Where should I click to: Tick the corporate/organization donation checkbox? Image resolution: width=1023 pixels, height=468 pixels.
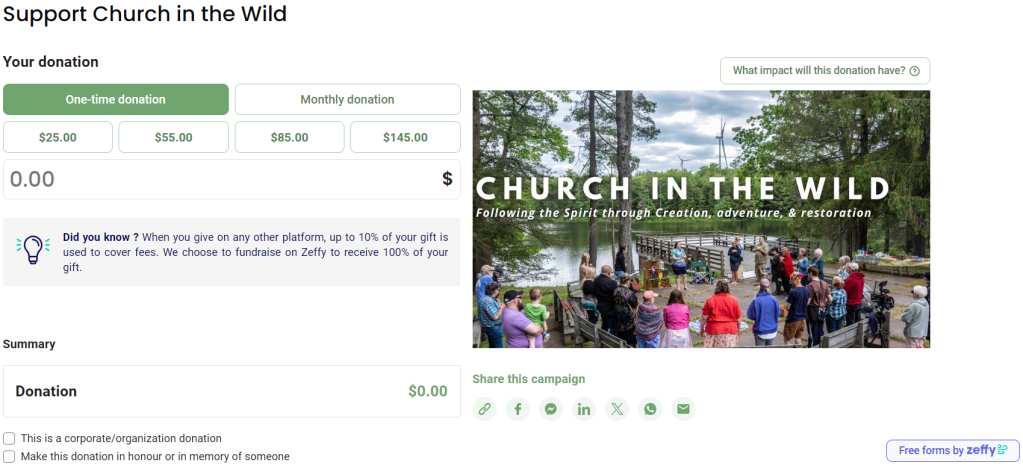coord(10,438)
